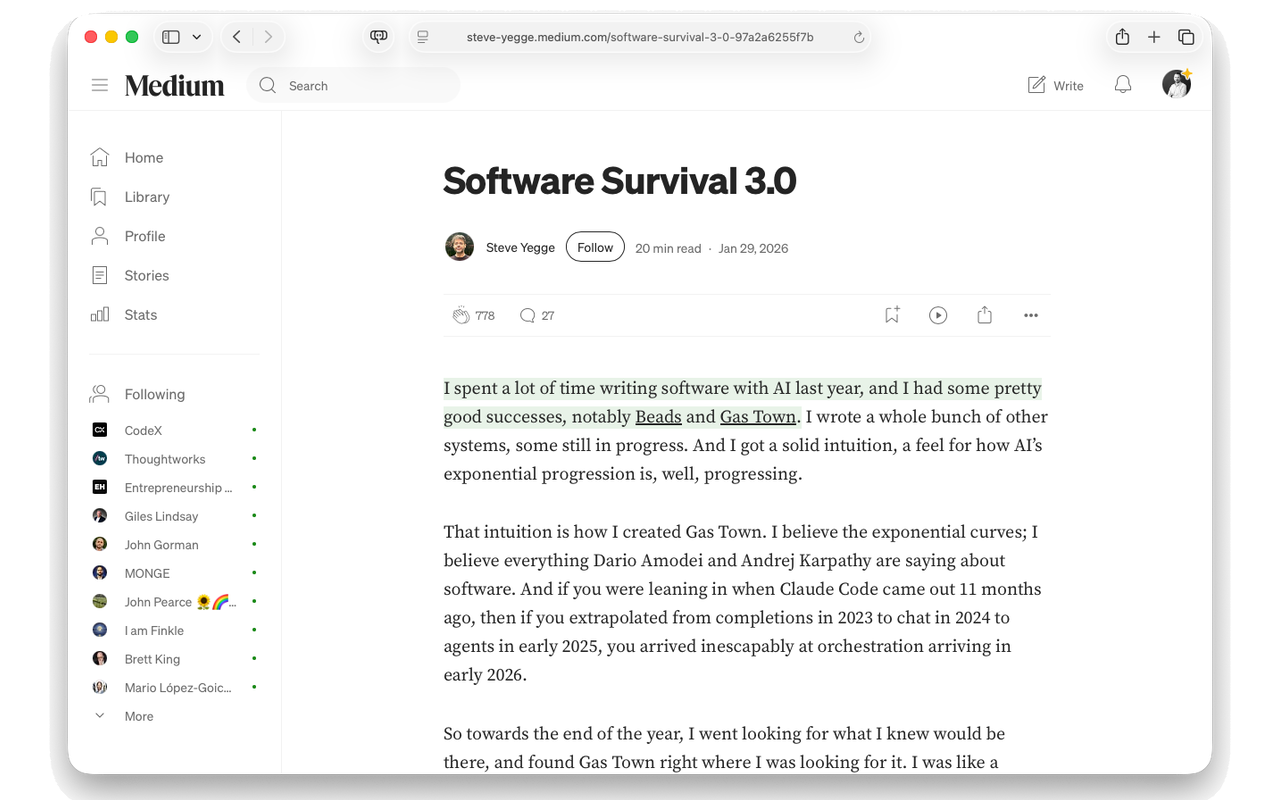Go forward to the next page
The height and width of the screenshot is (800, 1280).
[x=268, y=37]
